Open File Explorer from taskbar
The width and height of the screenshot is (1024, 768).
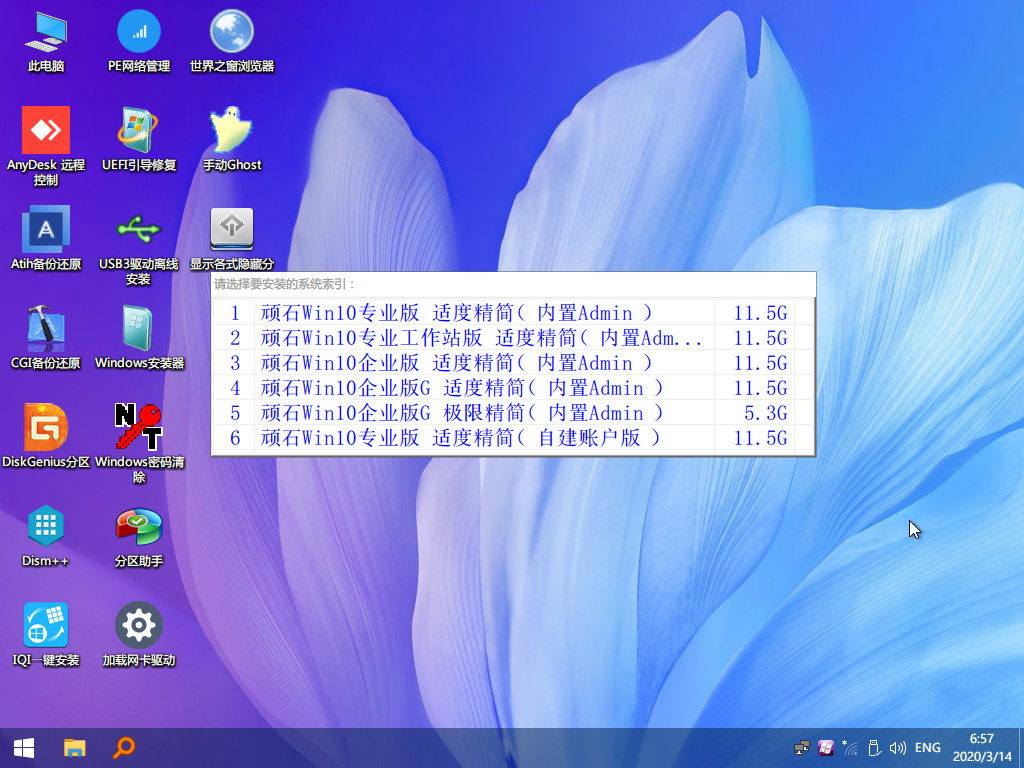click(75, 747)
